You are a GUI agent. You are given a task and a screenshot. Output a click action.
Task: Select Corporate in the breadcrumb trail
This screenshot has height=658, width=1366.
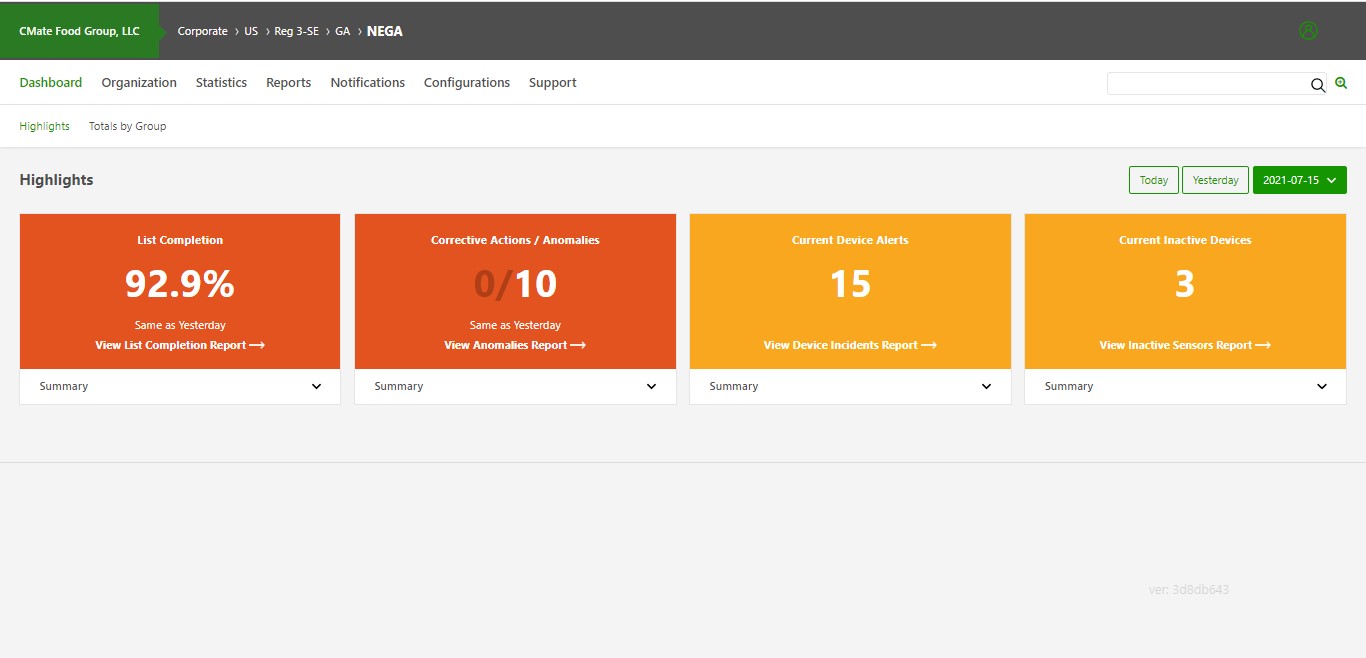(202, 31)
